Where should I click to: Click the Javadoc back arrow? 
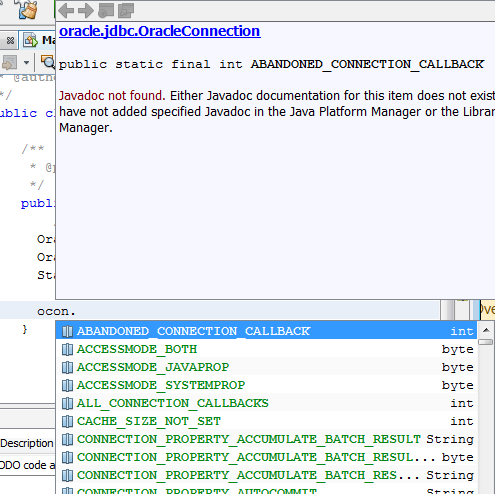pos(66,11)
